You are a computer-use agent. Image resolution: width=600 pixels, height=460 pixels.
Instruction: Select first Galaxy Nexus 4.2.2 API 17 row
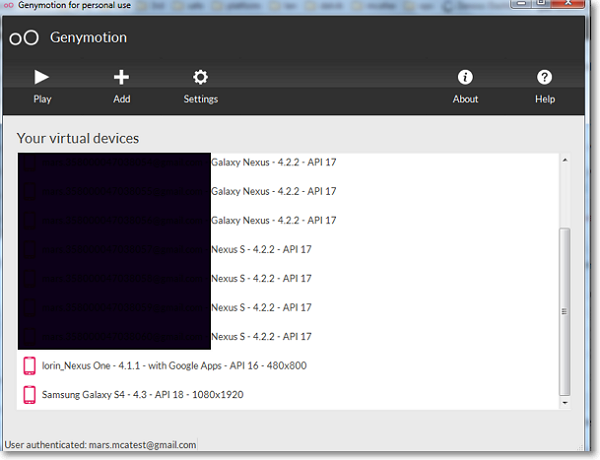pyautogui.click(x=289, y=162)
